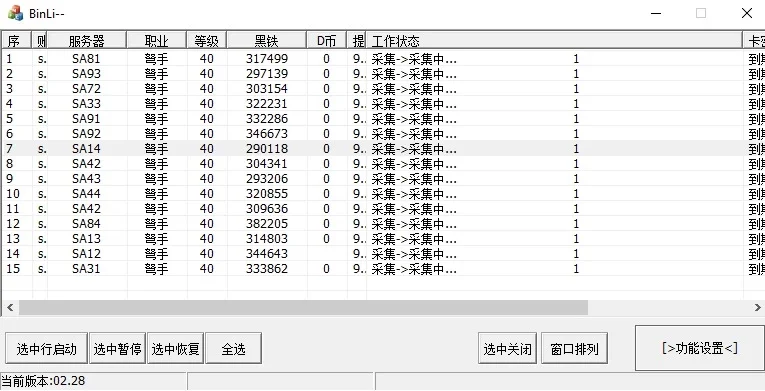Click the 黑铁 value 320855

(267, 194)
